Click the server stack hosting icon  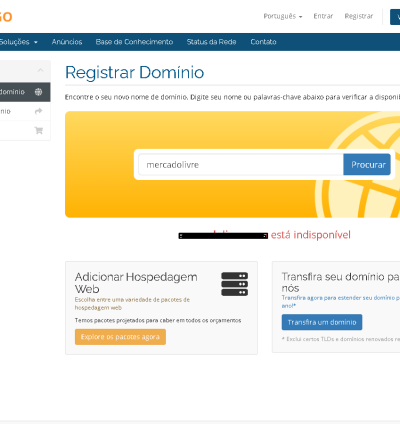(235, 284)
